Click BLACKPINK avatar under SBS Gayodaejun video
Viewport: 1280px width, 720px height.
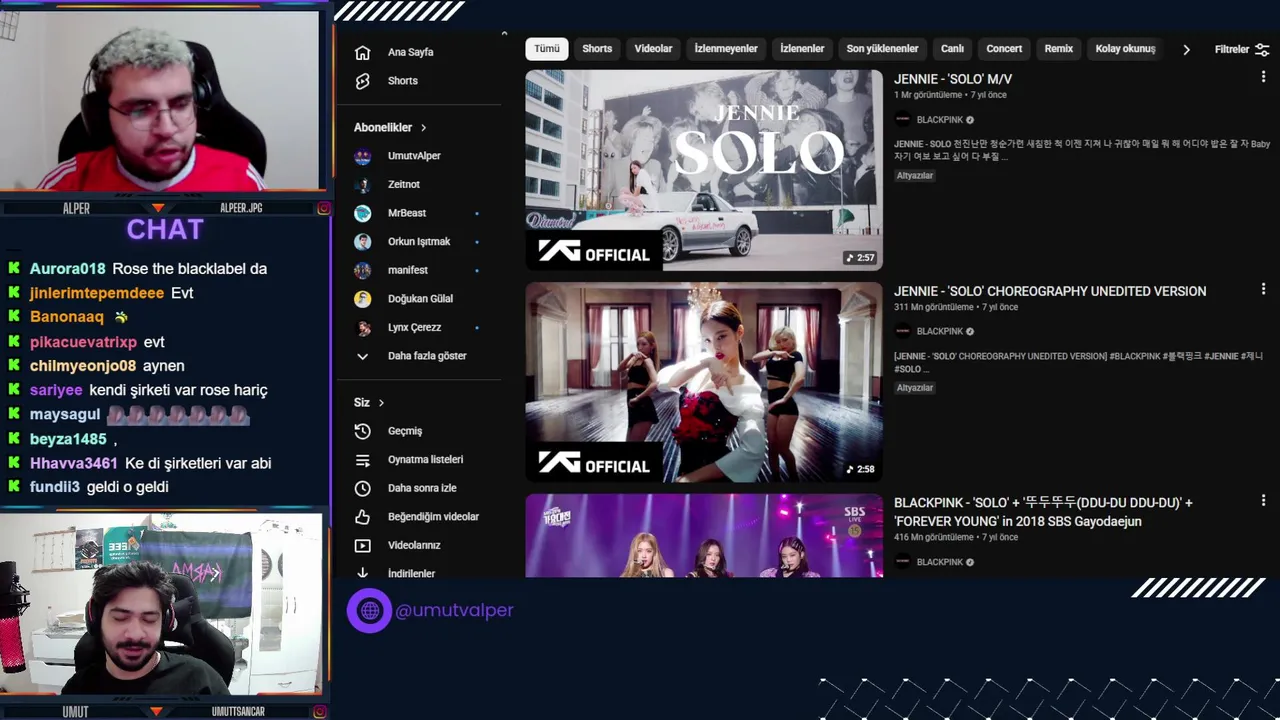[903, 562]
